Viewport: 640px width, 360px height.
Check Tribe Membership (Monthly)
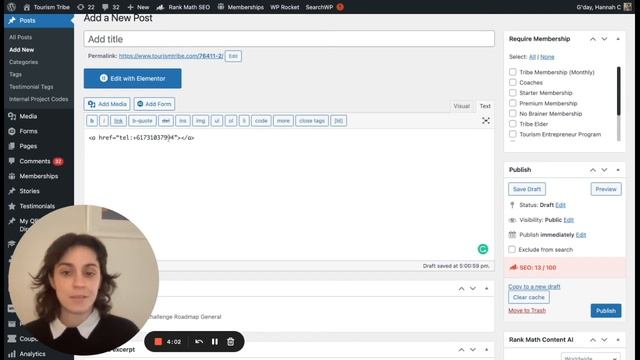tap(513, 72)
